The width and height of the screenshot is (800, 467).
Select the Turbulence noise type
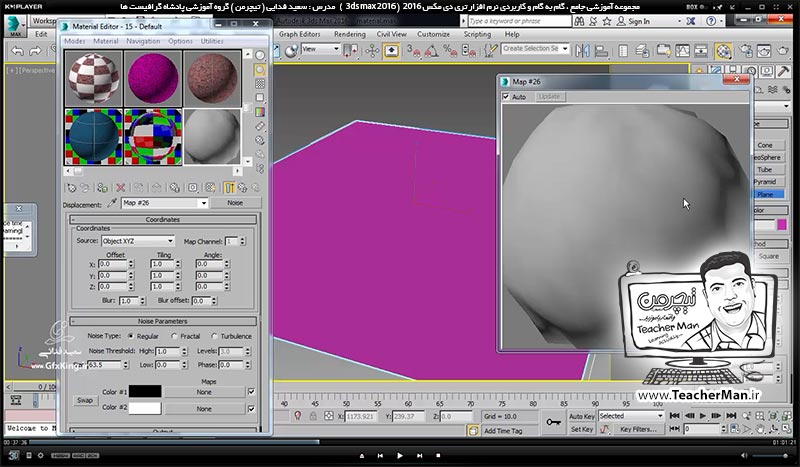214,336
